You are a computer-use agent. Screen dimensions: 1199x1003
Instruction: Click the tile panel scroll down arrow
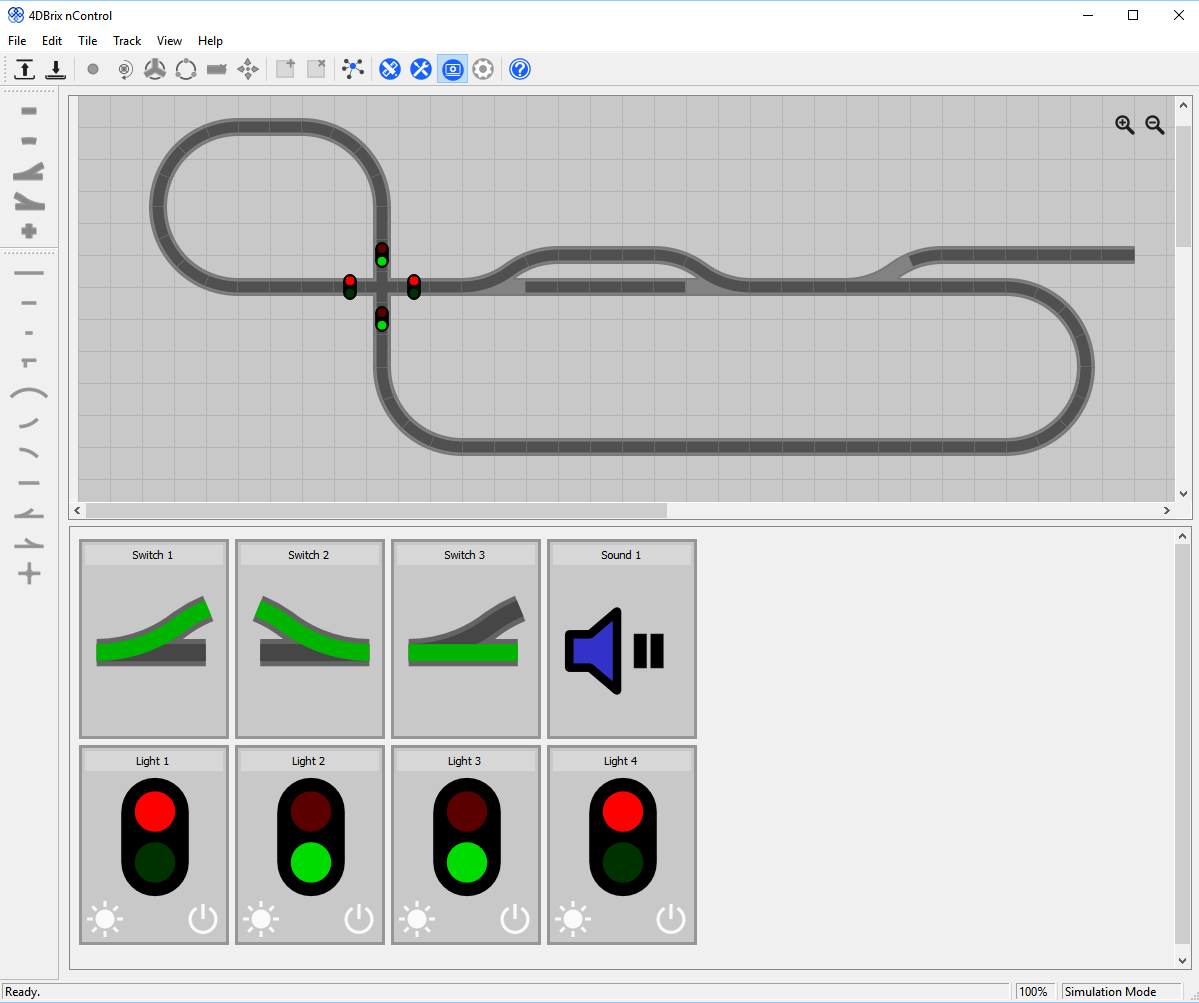tap(1182, 961)
